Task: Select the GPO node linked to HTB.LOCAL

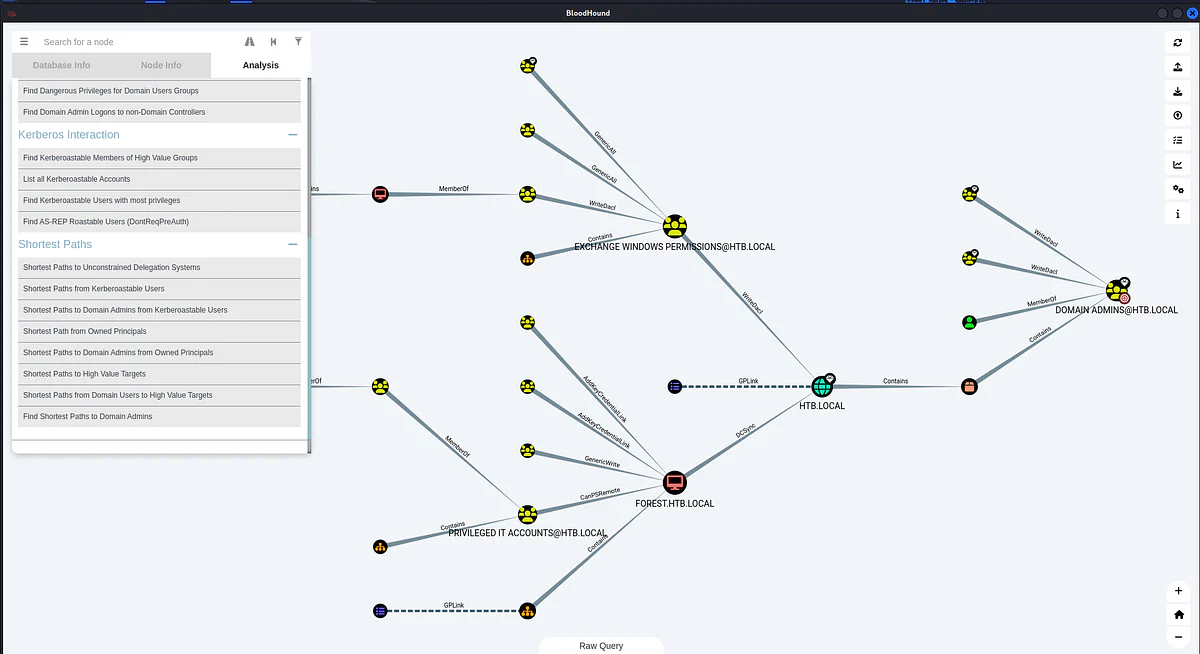Action: click(675, 386)
